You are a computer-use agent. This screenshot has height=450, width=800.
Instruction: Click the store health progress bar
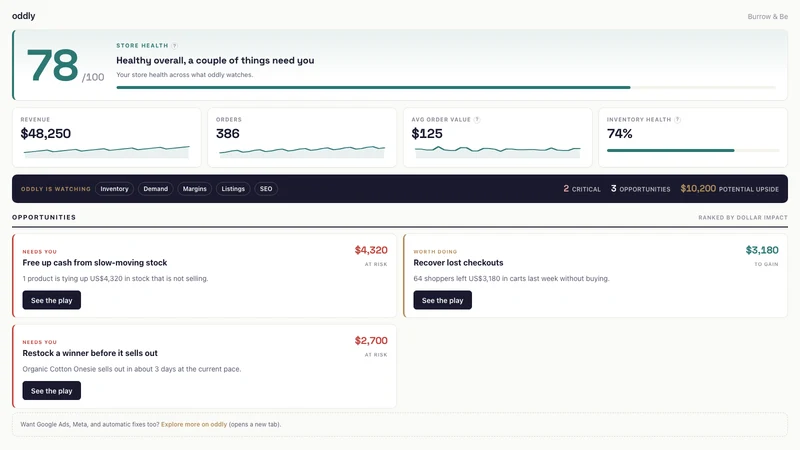pos(446,87)
